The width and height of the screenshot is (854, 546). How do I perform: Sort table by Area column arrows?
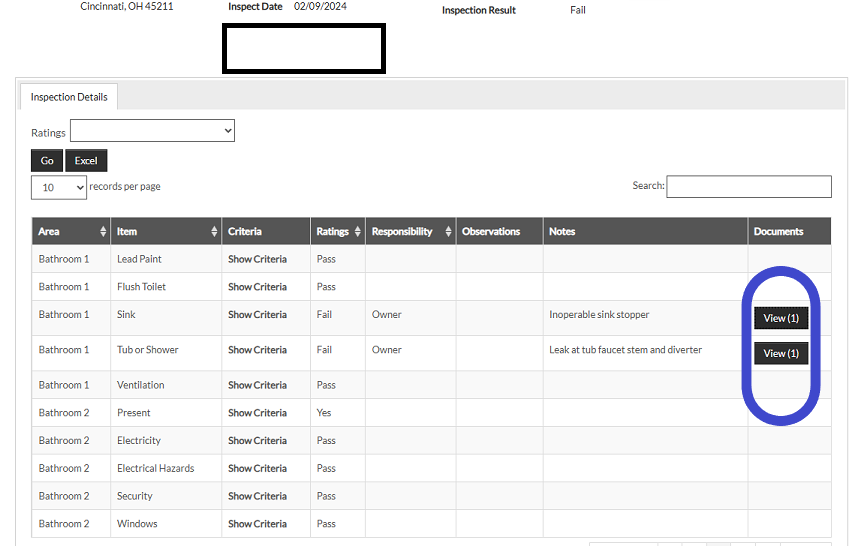tap(103, 232)
